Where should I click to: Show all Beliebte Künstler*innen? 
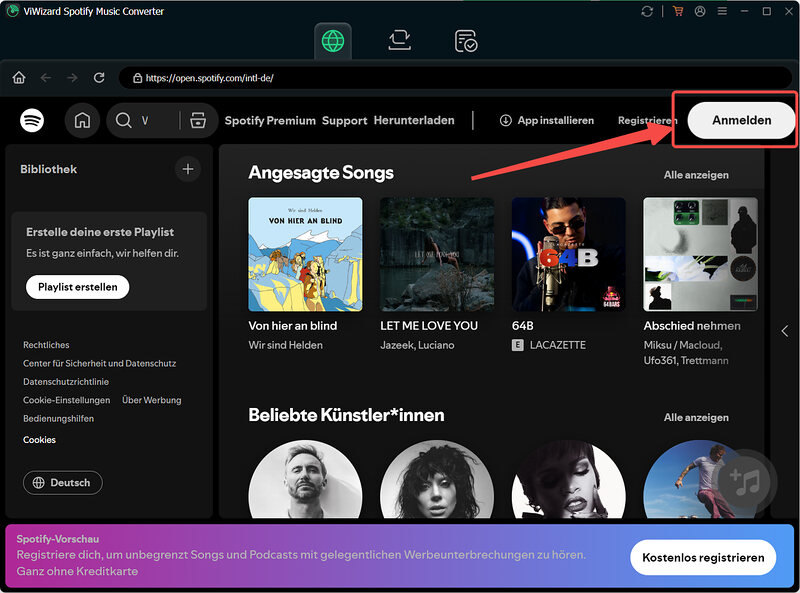tap(696, 417)
